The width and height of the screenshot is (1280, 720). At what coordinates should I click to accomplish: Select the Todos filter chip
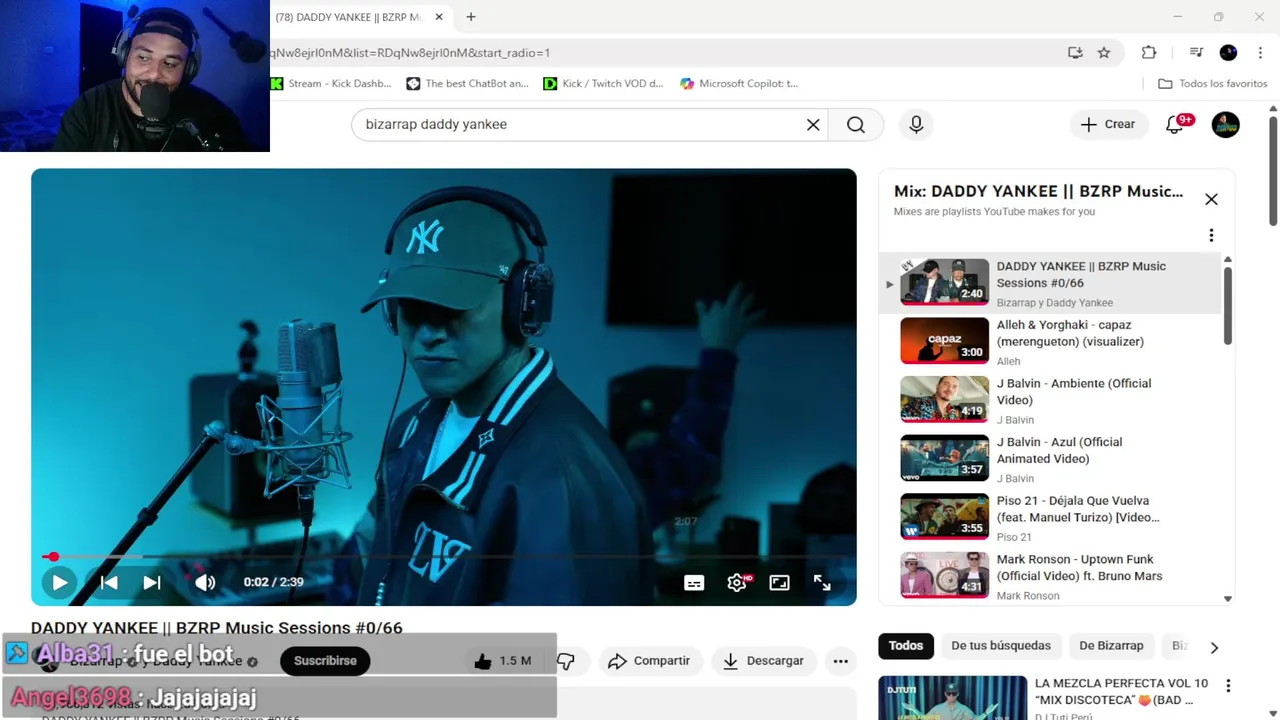pyautogui.click(x=906, y=646)
